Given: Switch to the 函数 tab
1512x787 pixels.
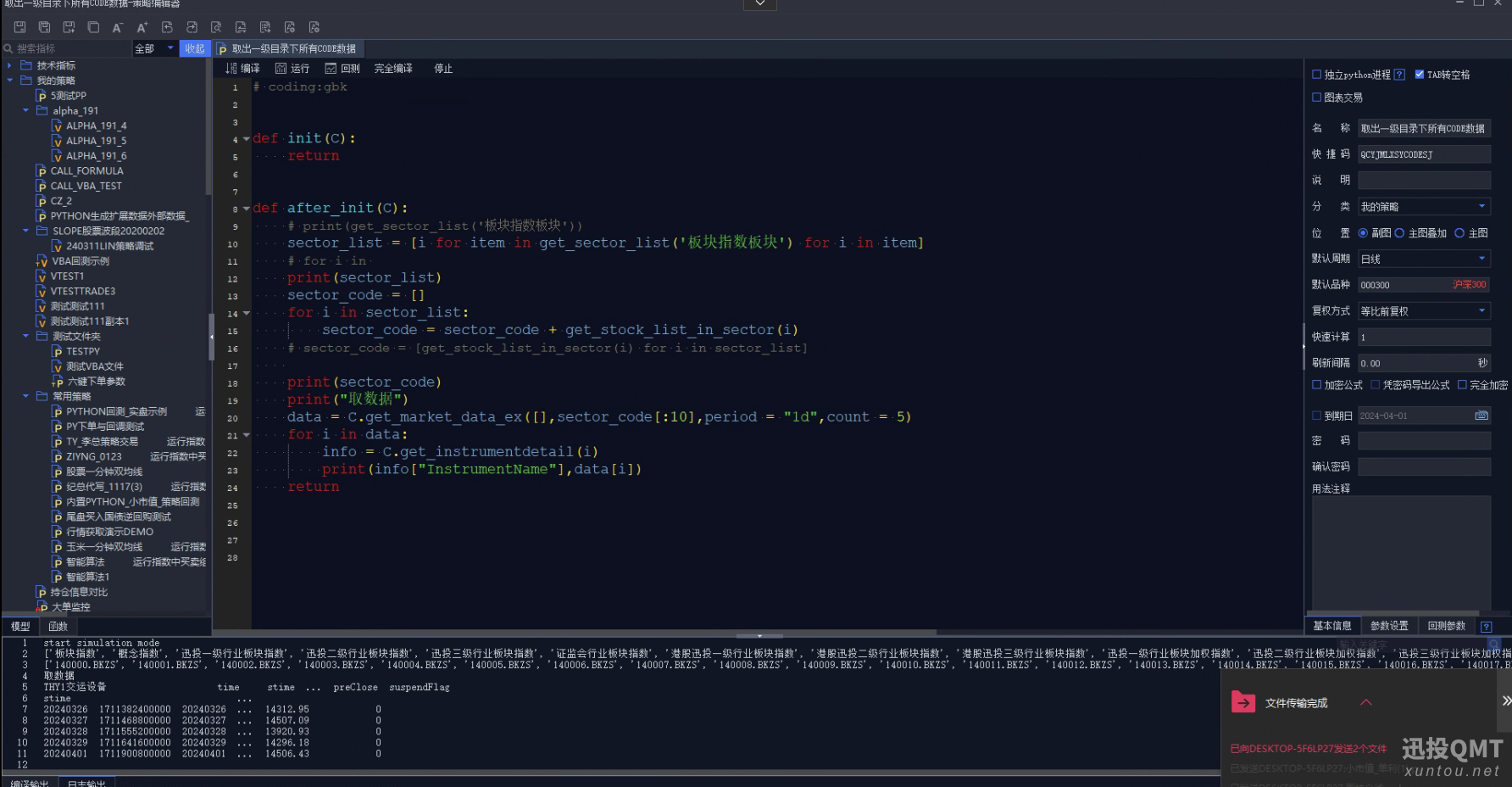Looking at the screenshot, I should pos(58,627).
